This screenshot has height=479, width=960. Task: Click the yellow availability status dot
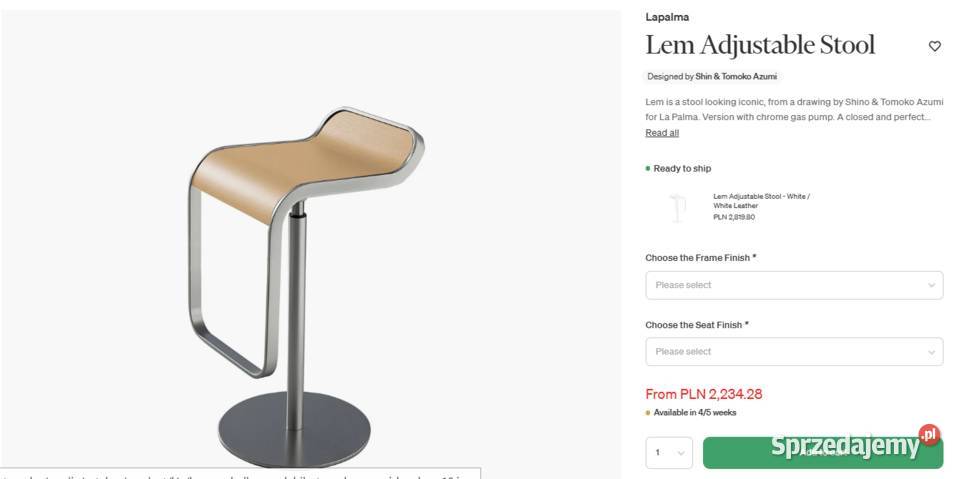click(x=648, y=413)
